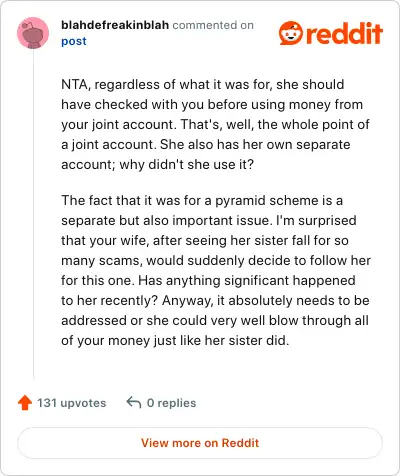The width and height of the screenshot is (400, 476).
Task: Click the orange reddit wordmark text
Action: coord(344,33)
